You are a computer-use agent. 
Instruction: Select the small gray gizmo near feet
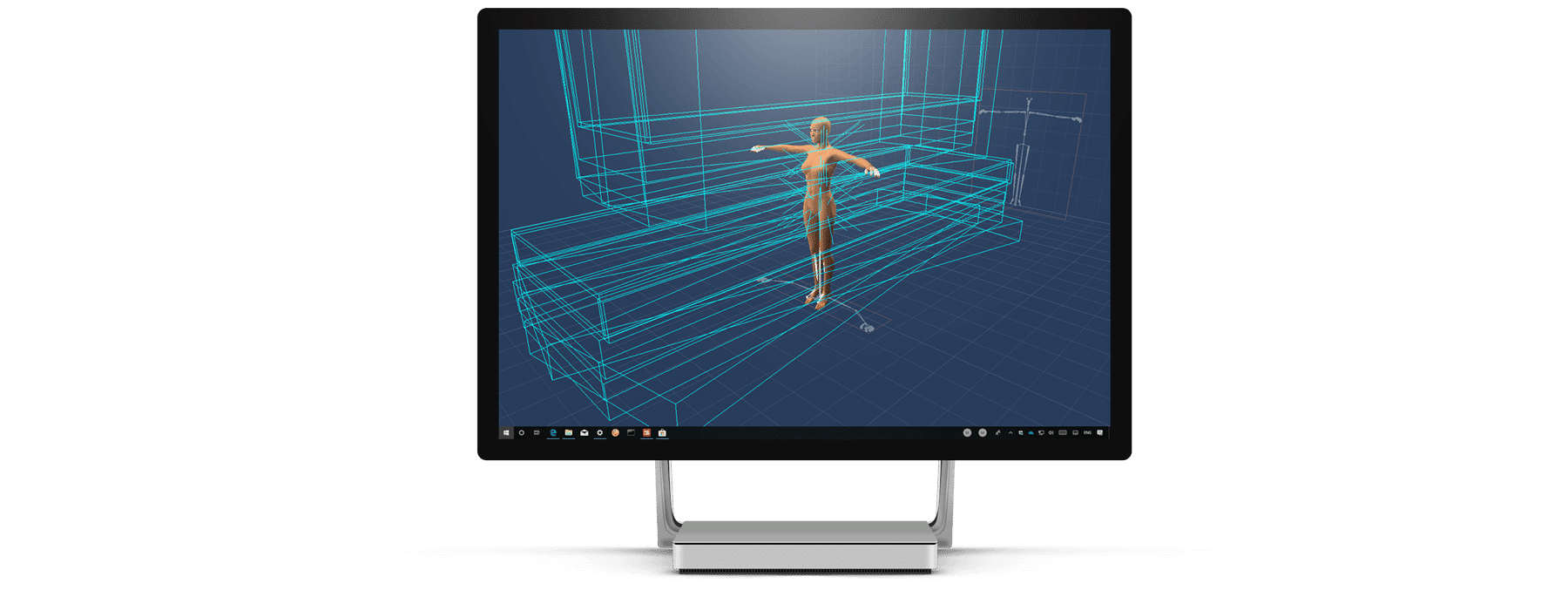point(867,327)
